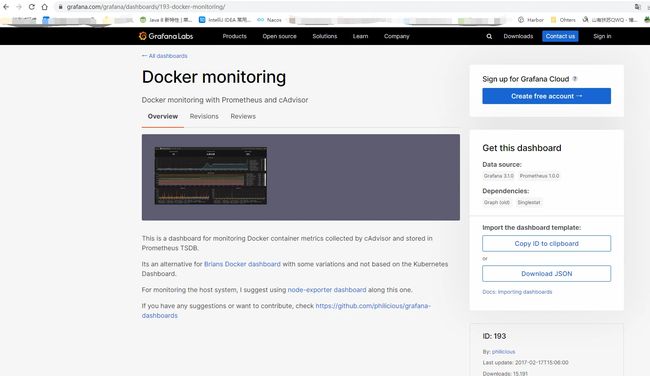This screenshot has height=376, width=650.
Task: Click the browser back arrow
Action: (x=6, y=7)
